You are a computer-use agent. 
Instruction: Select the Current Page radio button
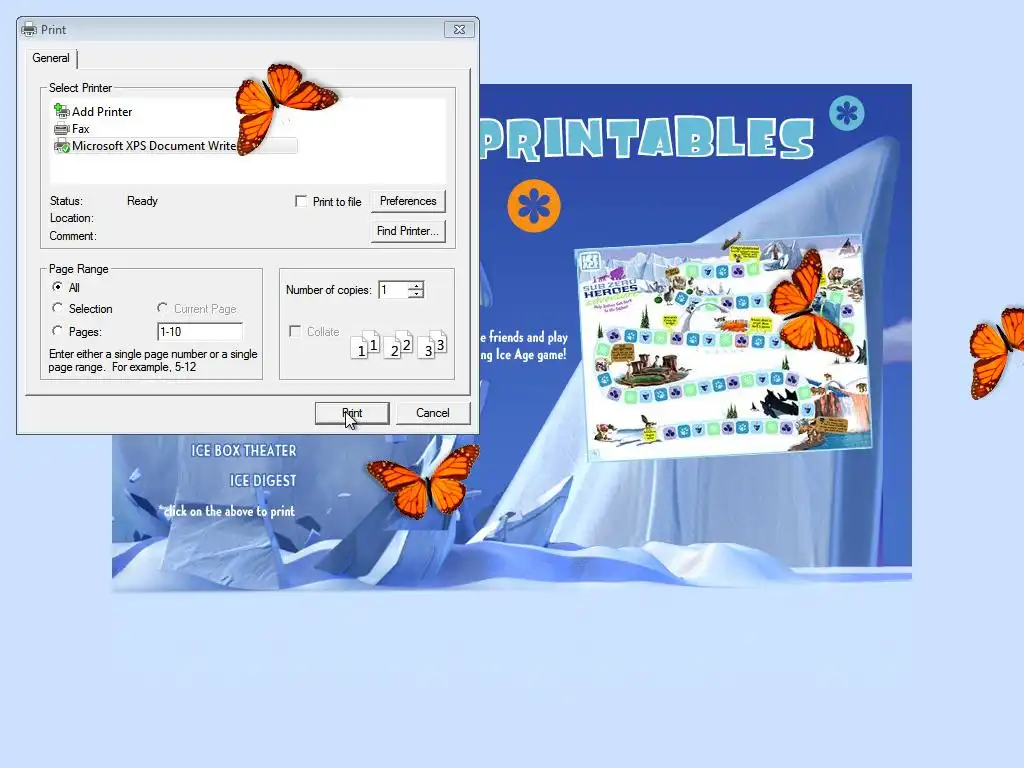point(163,308)
